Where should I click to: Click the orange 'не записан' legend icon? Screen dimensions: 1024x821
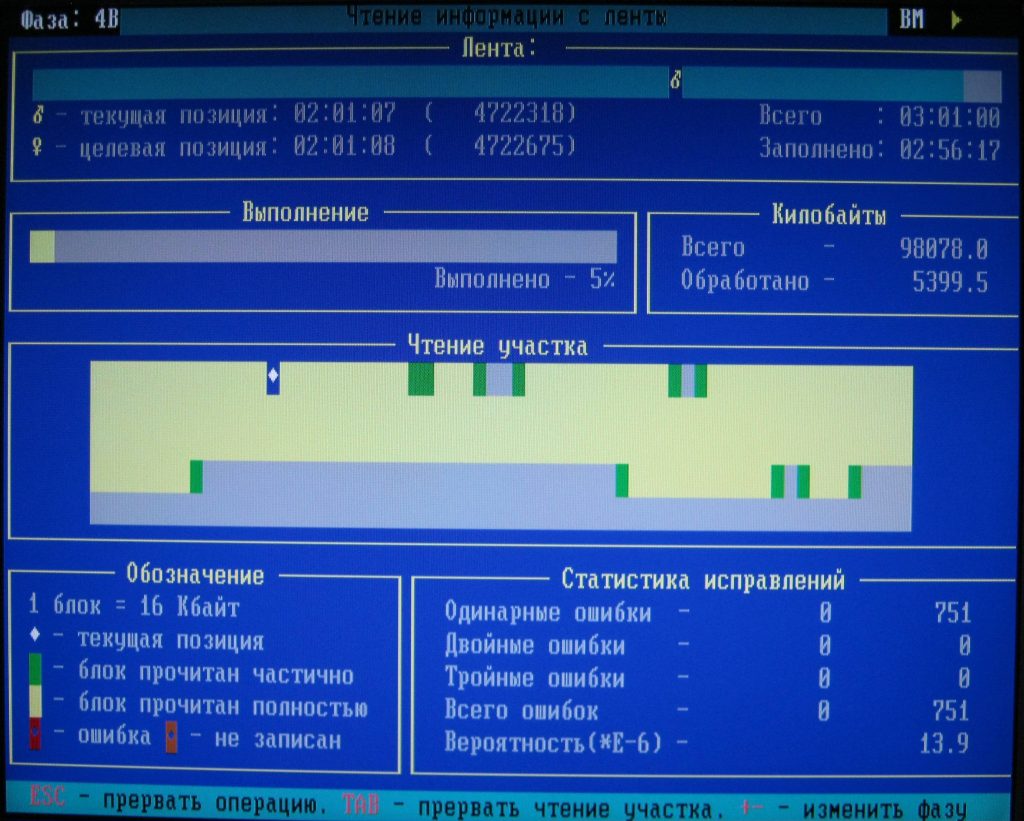coord(171,739)
